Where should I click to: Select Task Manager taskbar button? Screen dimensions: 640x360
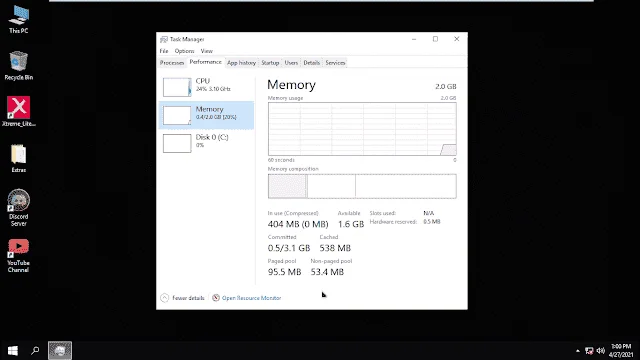(60, 351)
